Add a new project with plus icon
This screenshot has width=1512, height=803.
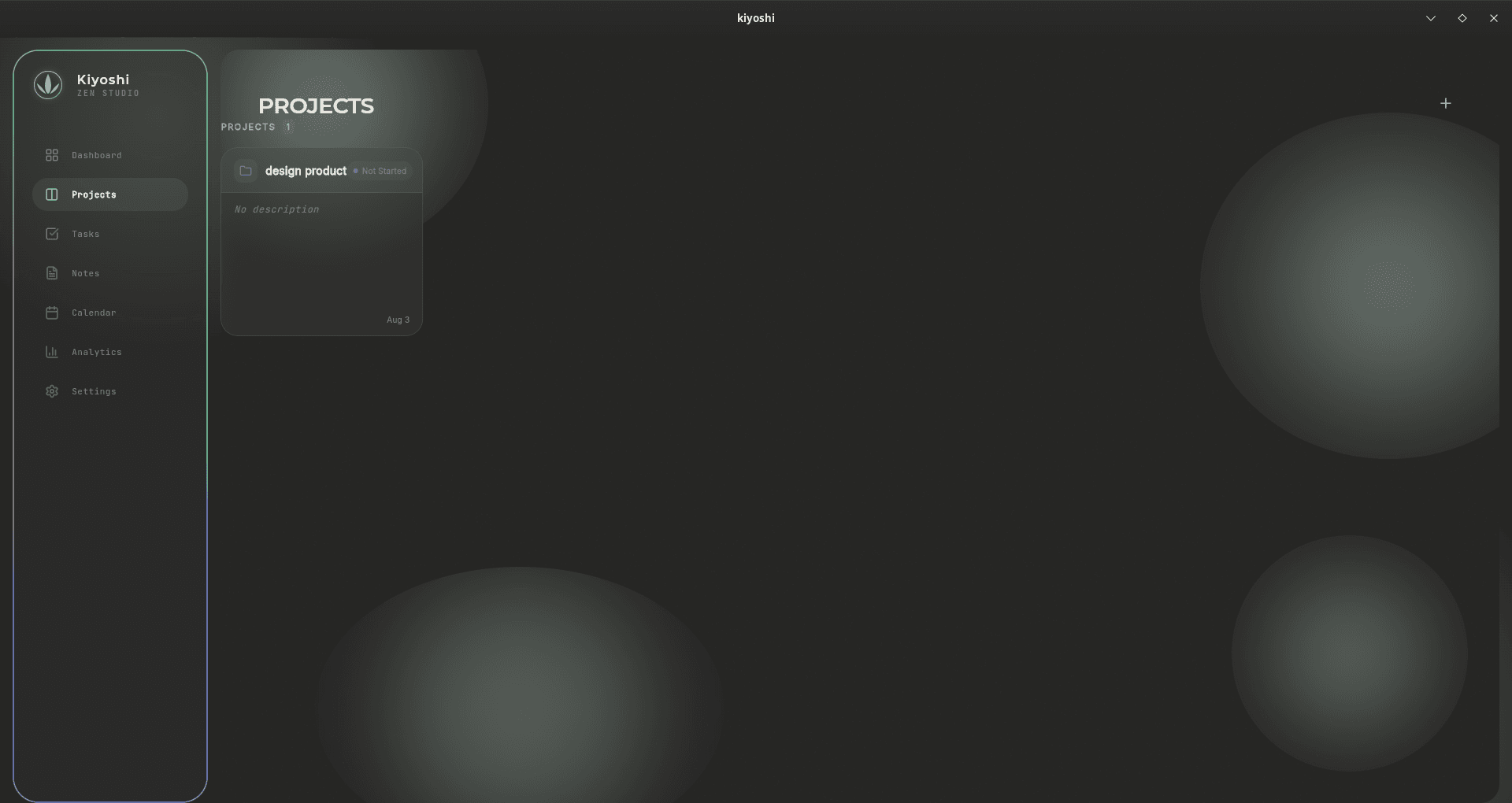tap(1446, 103)
